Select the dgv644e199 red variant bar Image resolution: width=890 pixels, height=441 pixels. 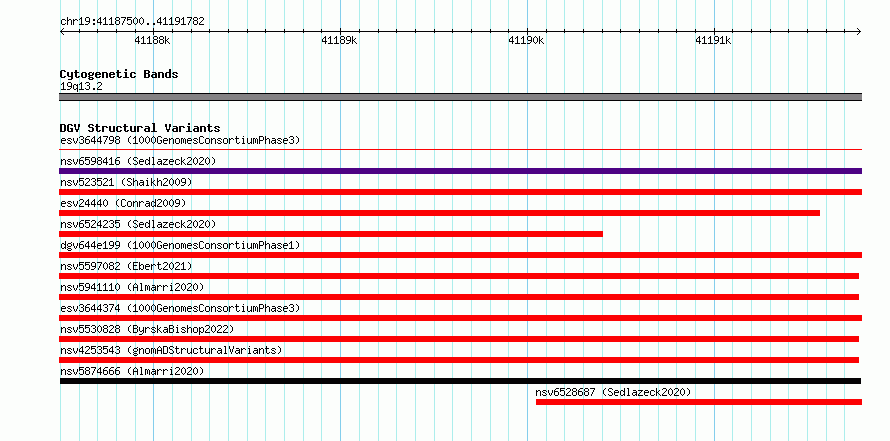(460, 255)
